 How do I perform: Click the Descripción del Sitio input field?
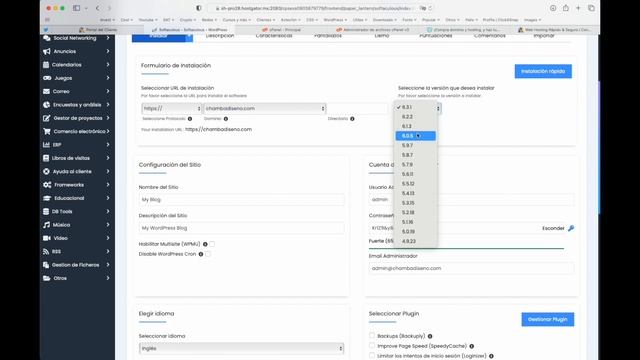(241, 228)
